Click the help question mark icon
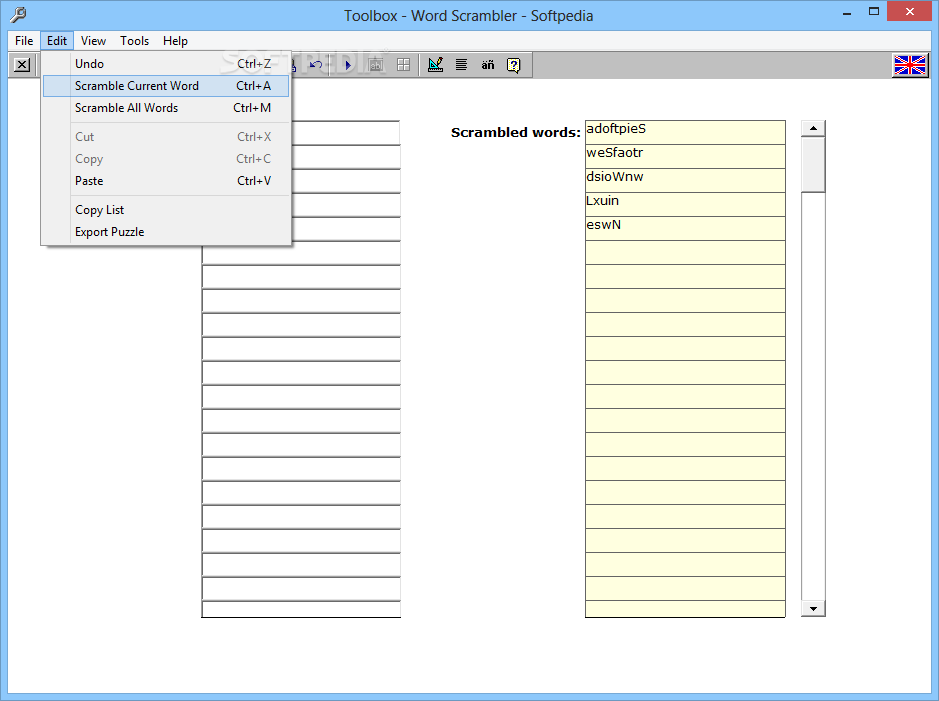The width and height of the screenshot is (939, 701). (x=514, y=65)
